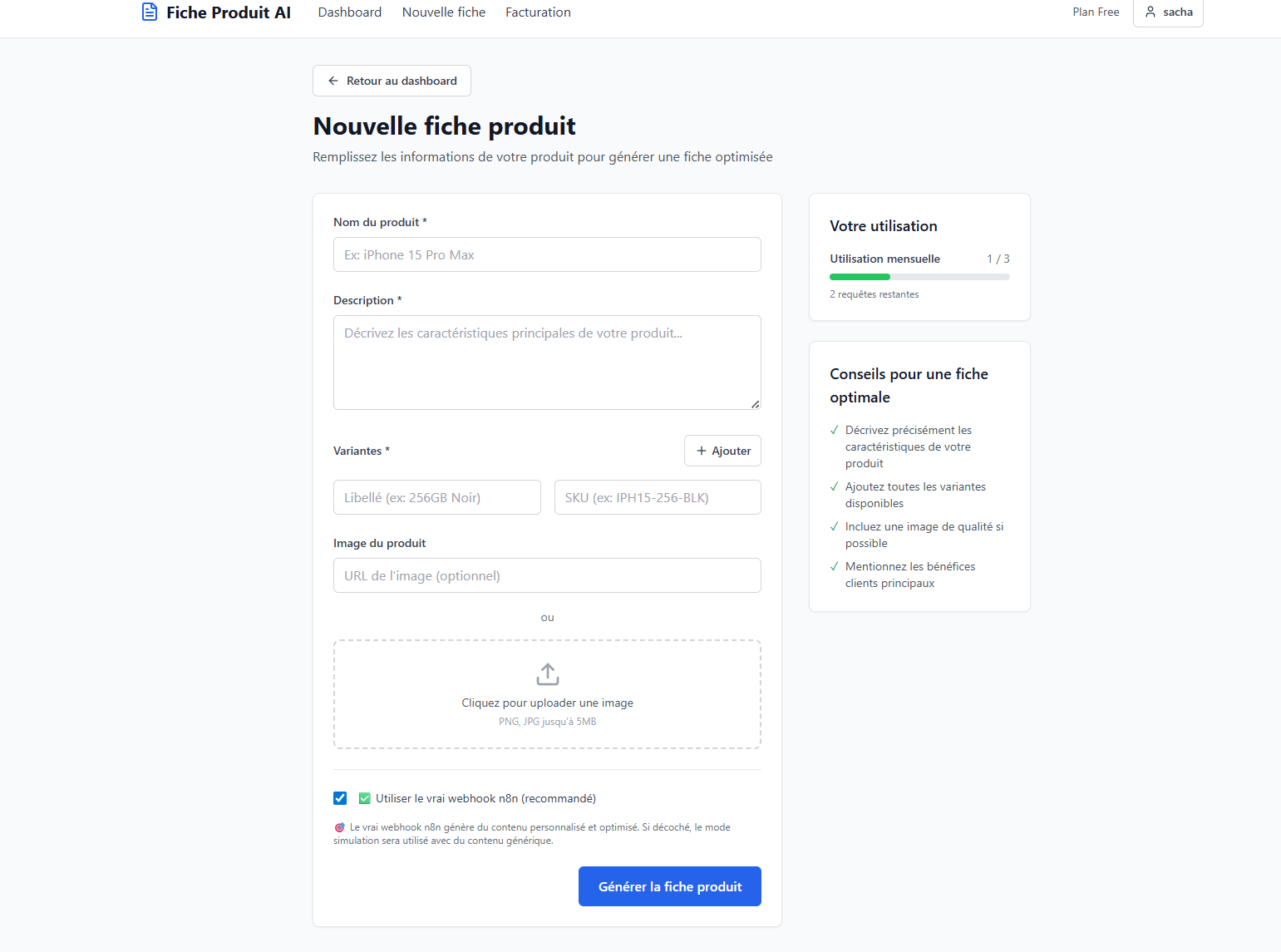Click the target emoji in webhook hint text
This screenshot has width=1281, height=952.
339,827
